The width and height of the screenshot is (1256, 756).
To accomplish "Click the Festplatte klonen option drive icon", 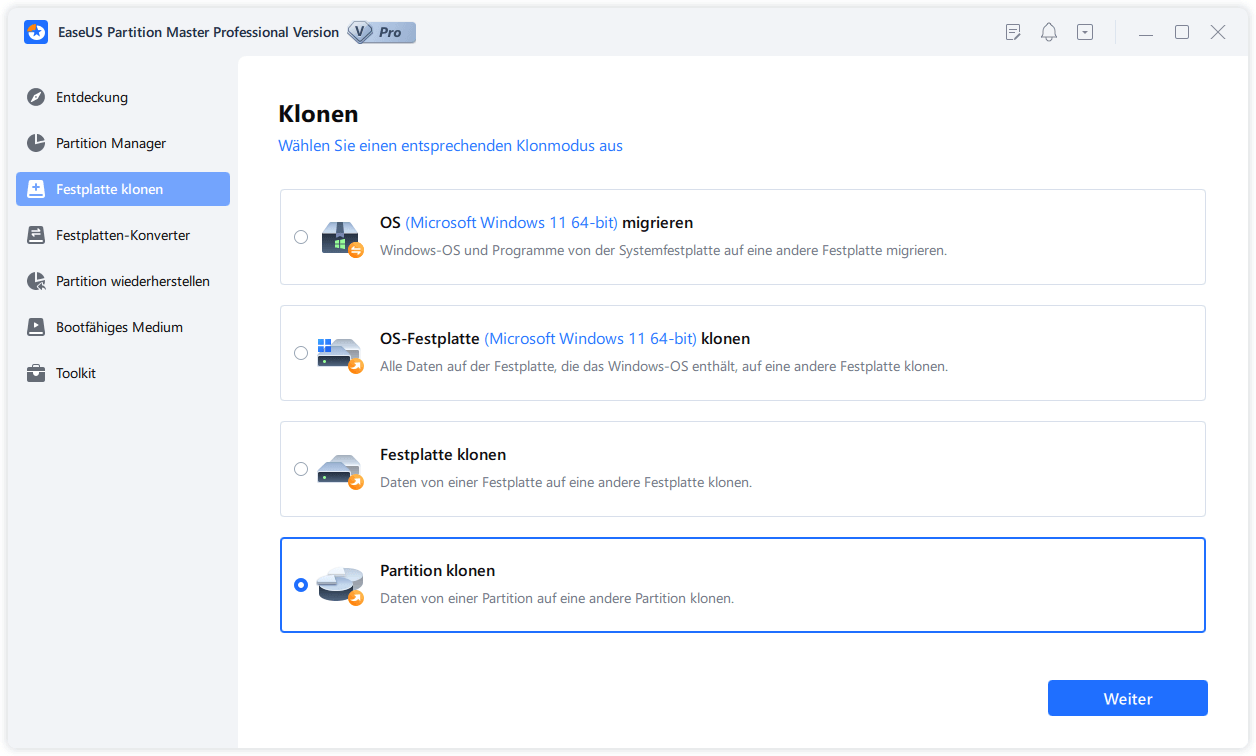I will pos(341,470).
